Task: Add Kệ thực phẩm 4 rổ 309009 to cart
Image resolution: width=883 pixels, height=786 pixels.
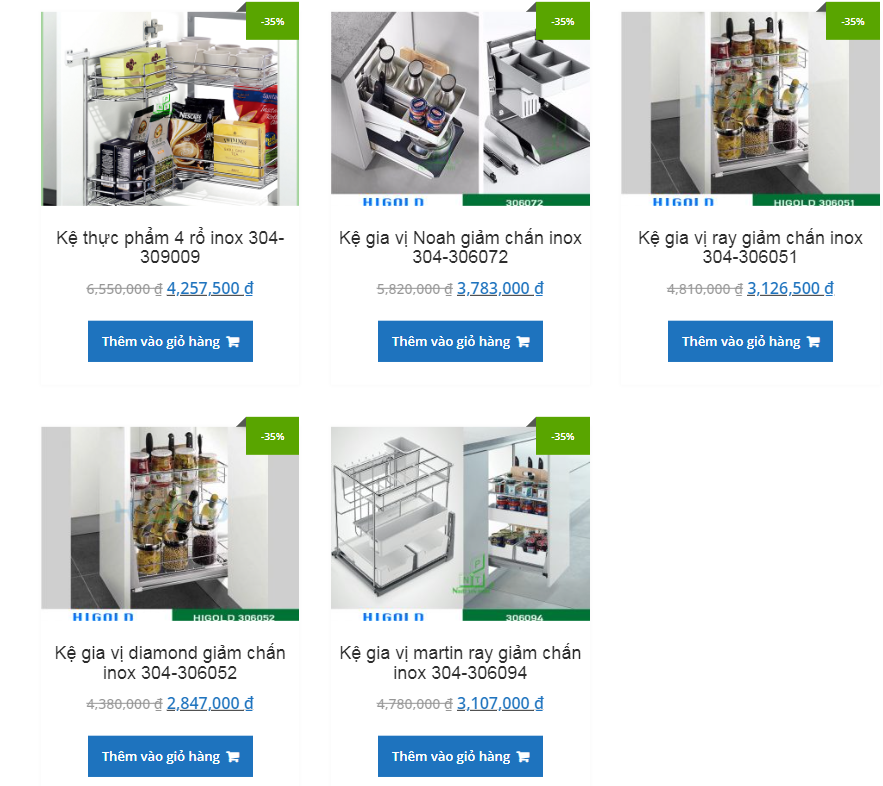Action: click(x=170, y=341)
